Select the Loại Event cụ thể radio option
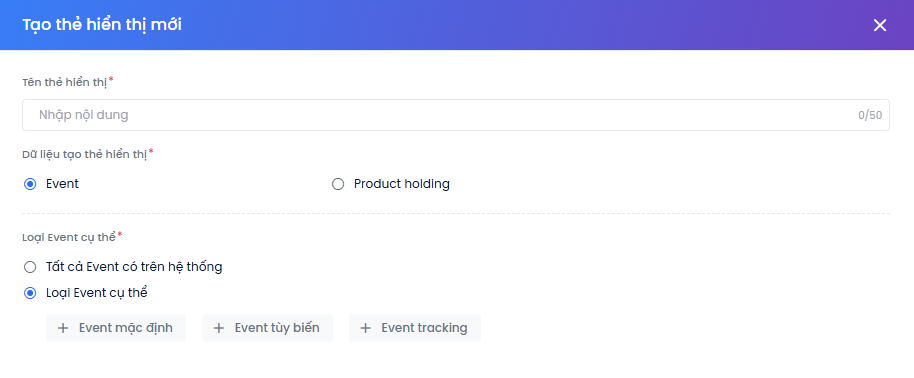This screenshot has height=378, width=914. point(30,293)
